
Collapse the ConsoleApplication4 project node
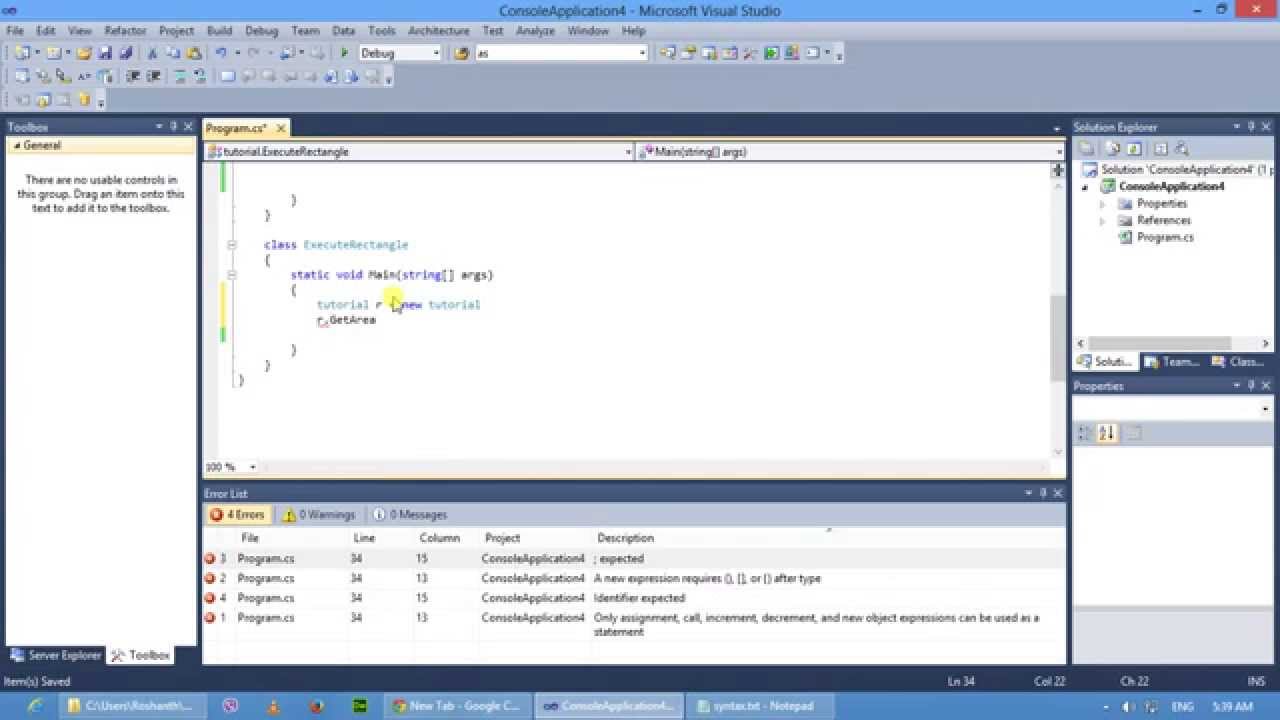pos(1085,187)
